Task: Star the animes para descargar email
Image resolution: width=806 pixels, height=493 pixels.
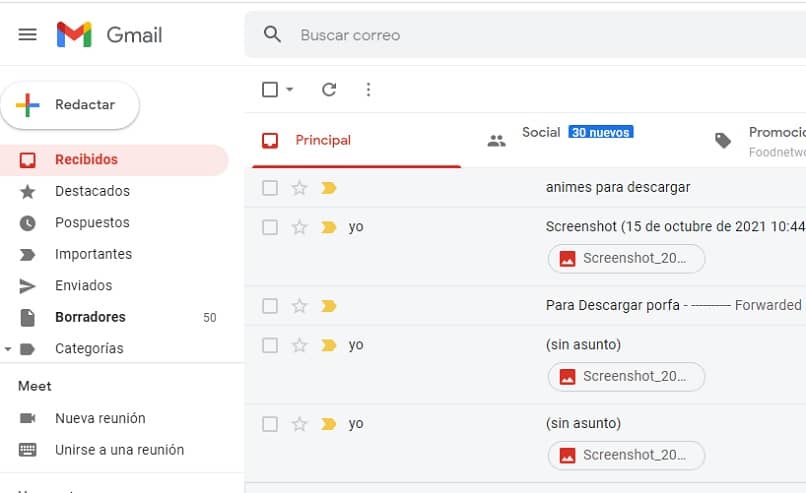Action: (x=299, y=188)
